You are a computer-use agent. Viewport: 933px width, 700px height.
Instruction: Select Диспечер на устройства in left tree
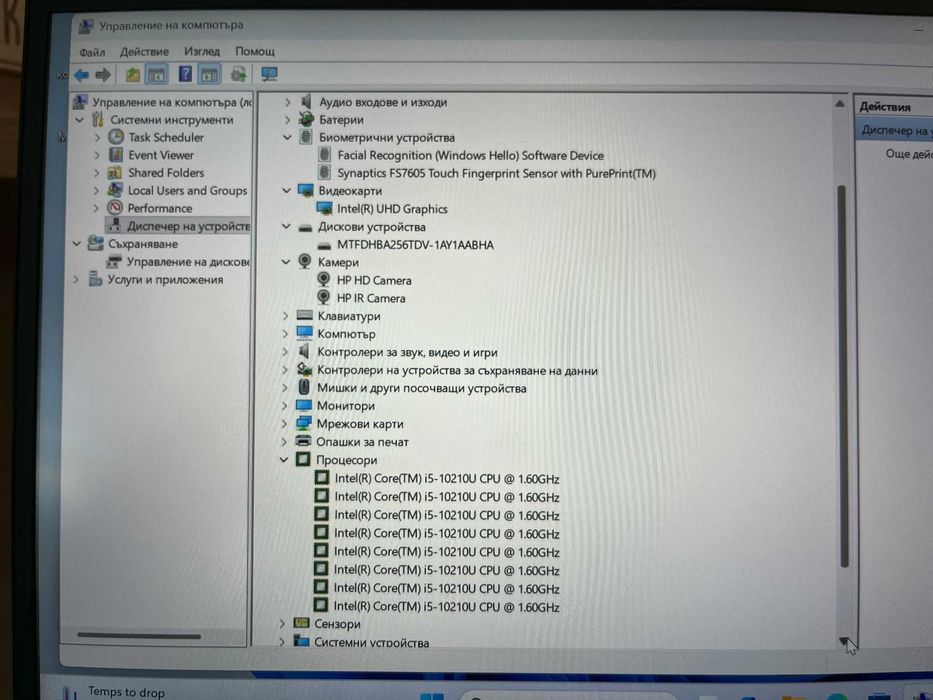(188, 226)
